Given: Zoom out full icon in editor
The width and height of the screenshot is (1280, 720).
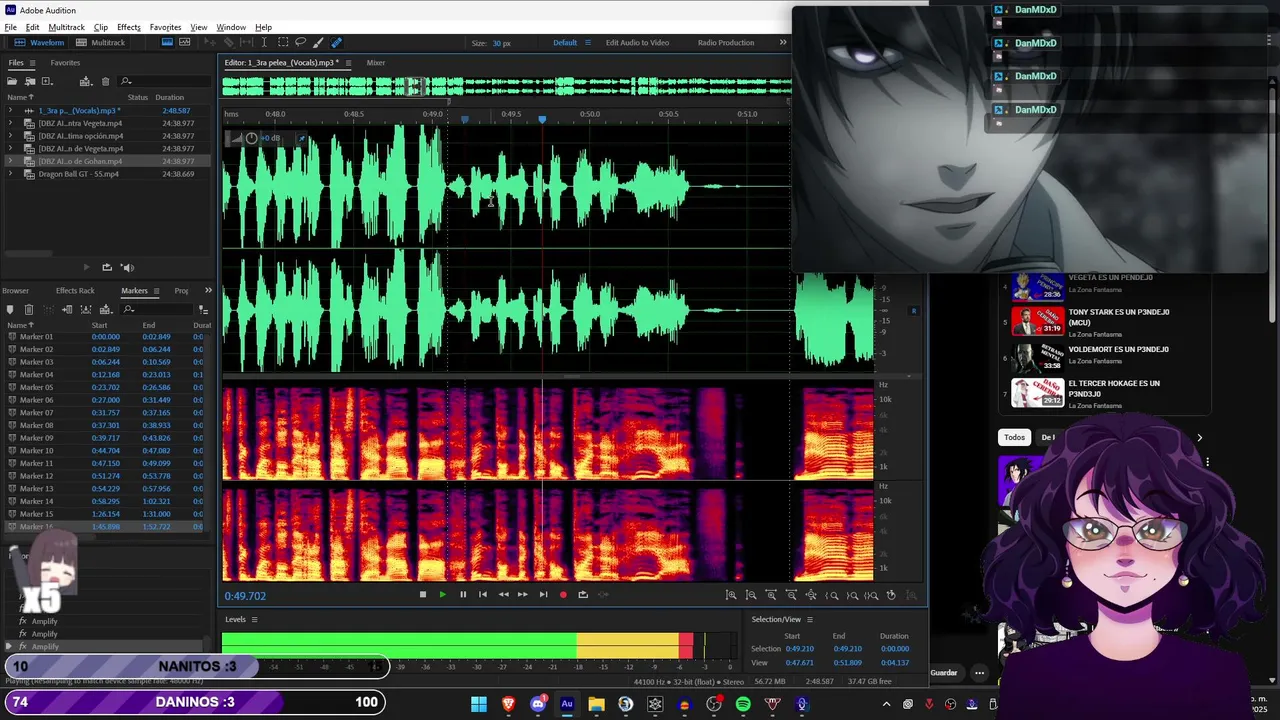Looking at the screenshot, I should (811, 595).
